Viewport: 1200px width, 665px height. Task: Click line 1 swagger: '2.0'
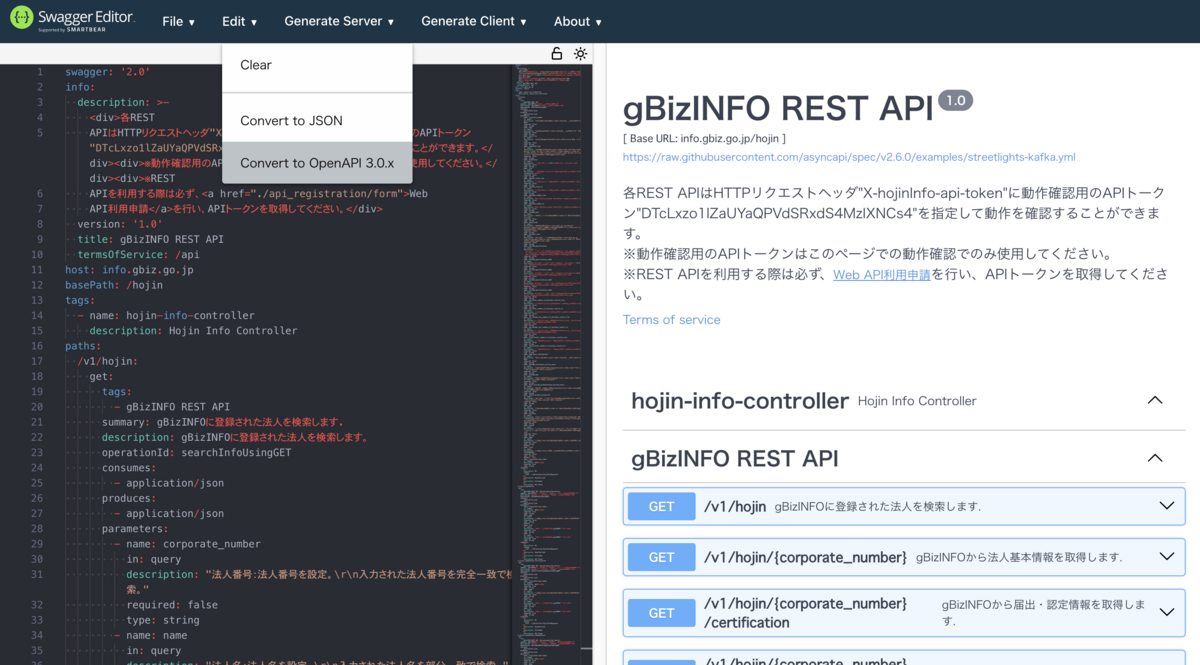[108, 72]
